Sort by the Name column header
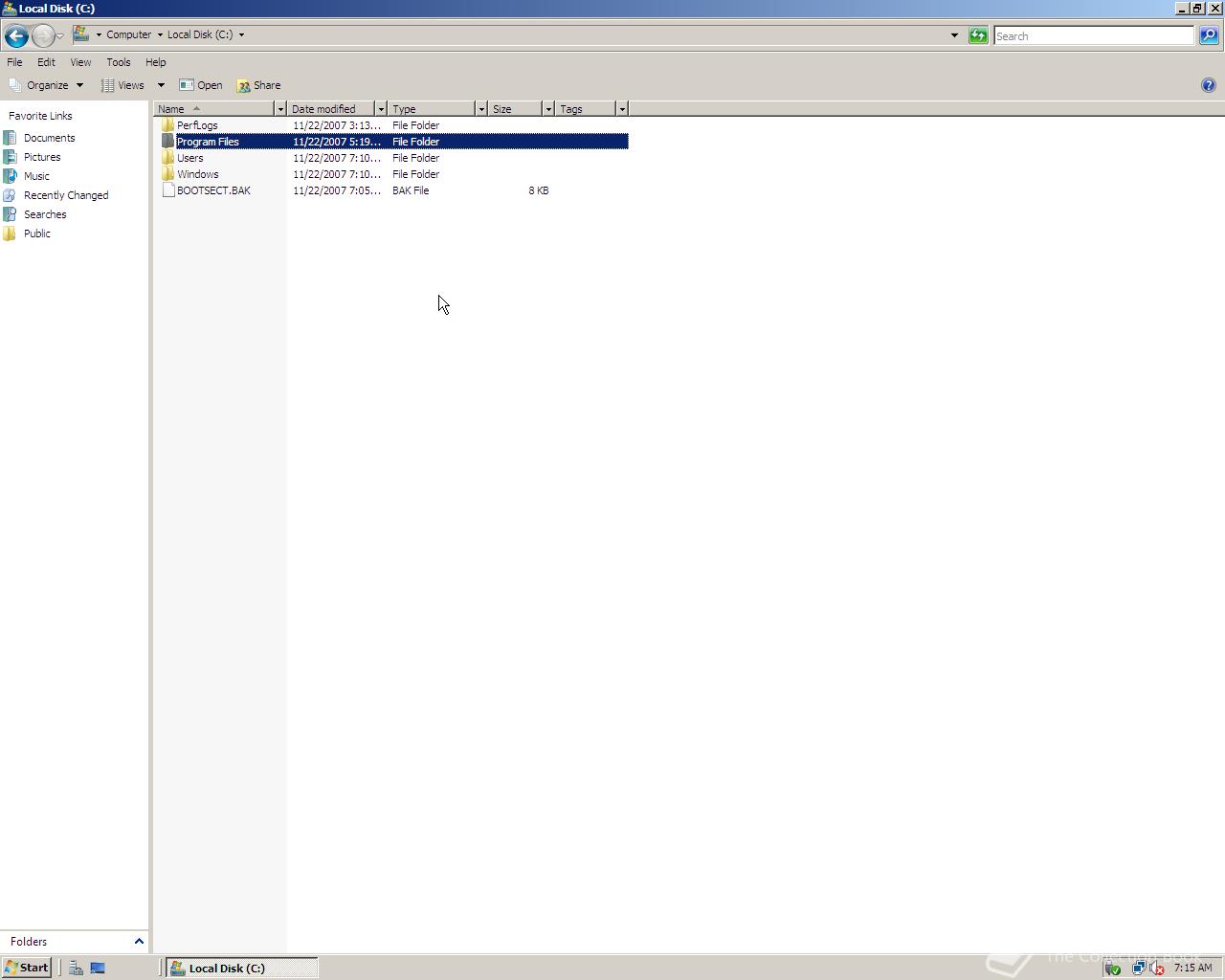This screenshot has width=1225, height=980. coord(213,109)
